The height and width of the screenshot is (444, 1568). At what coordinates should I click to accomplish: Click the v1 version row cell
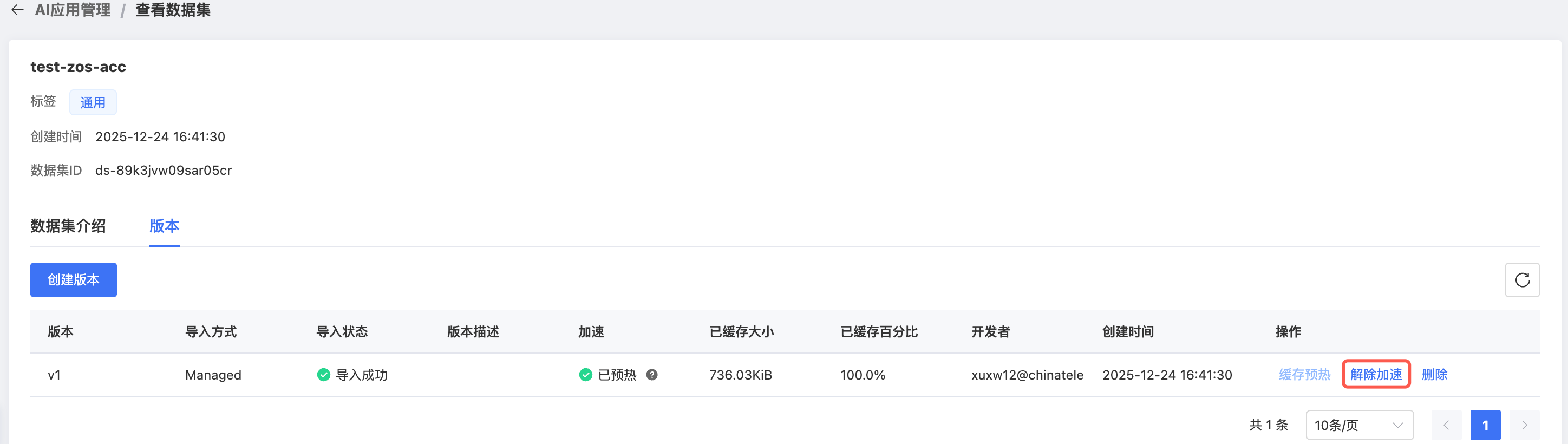(x=54, y=375)
